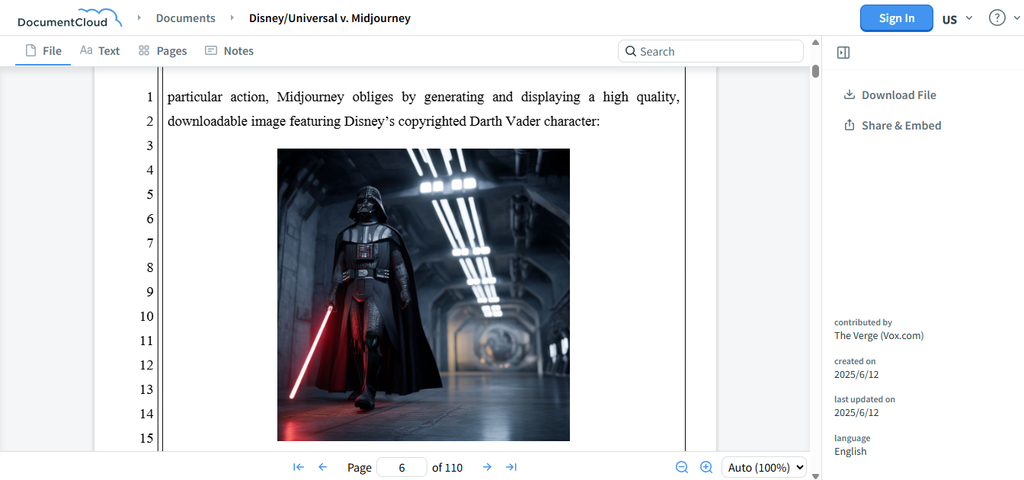Open the Auto (100%) zoom dropdown
1024x480 pixels.
pos(764,468)
